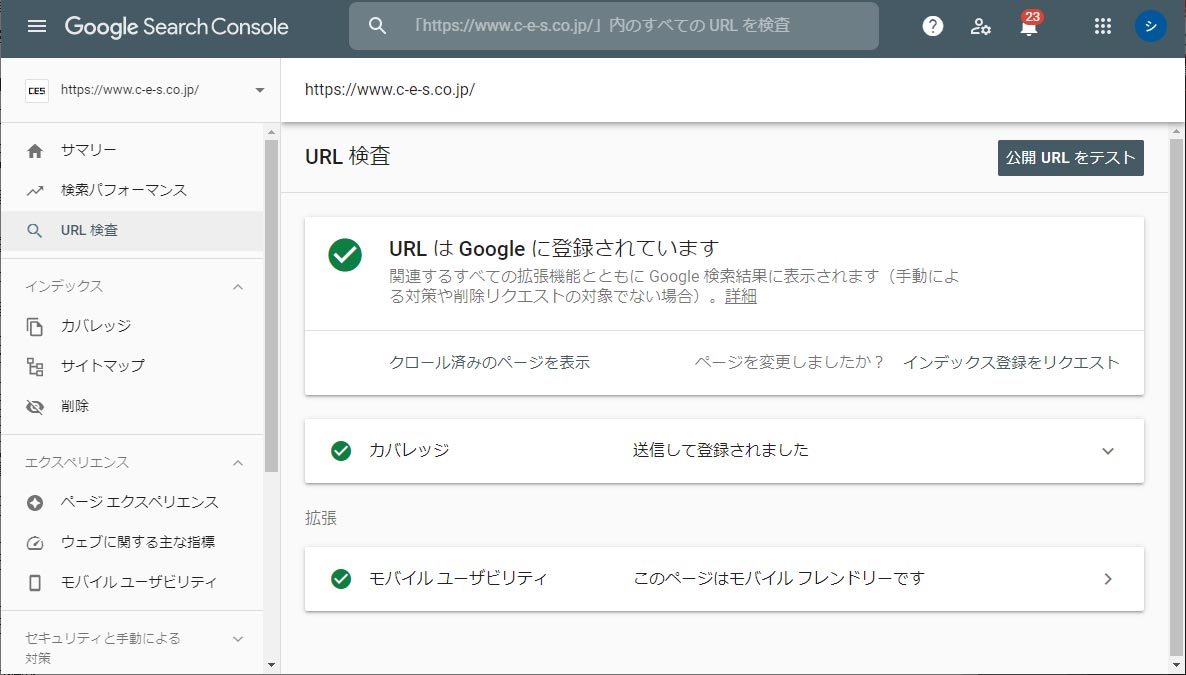Click the crossed-eye icon beside 削除
Screen dimensions: 1186x675
pos(35,407)
